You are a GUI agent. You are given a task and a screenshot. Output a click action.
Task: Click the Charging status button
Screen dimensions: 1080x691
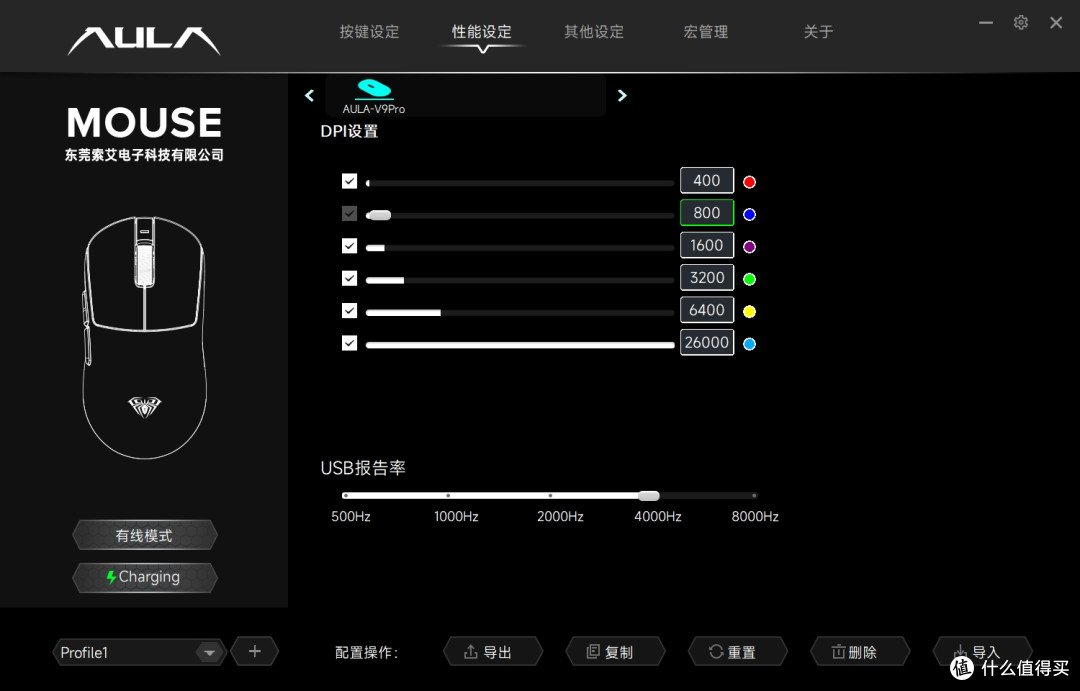(144, 577)
